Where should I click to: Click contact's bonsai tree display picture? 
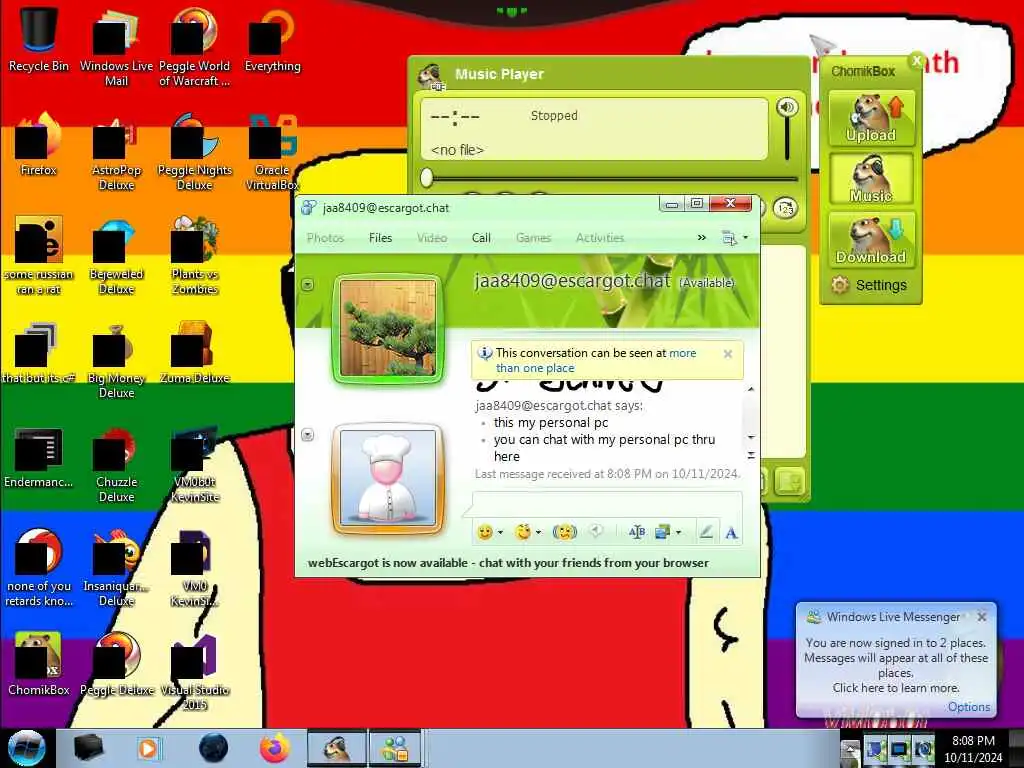388,328
